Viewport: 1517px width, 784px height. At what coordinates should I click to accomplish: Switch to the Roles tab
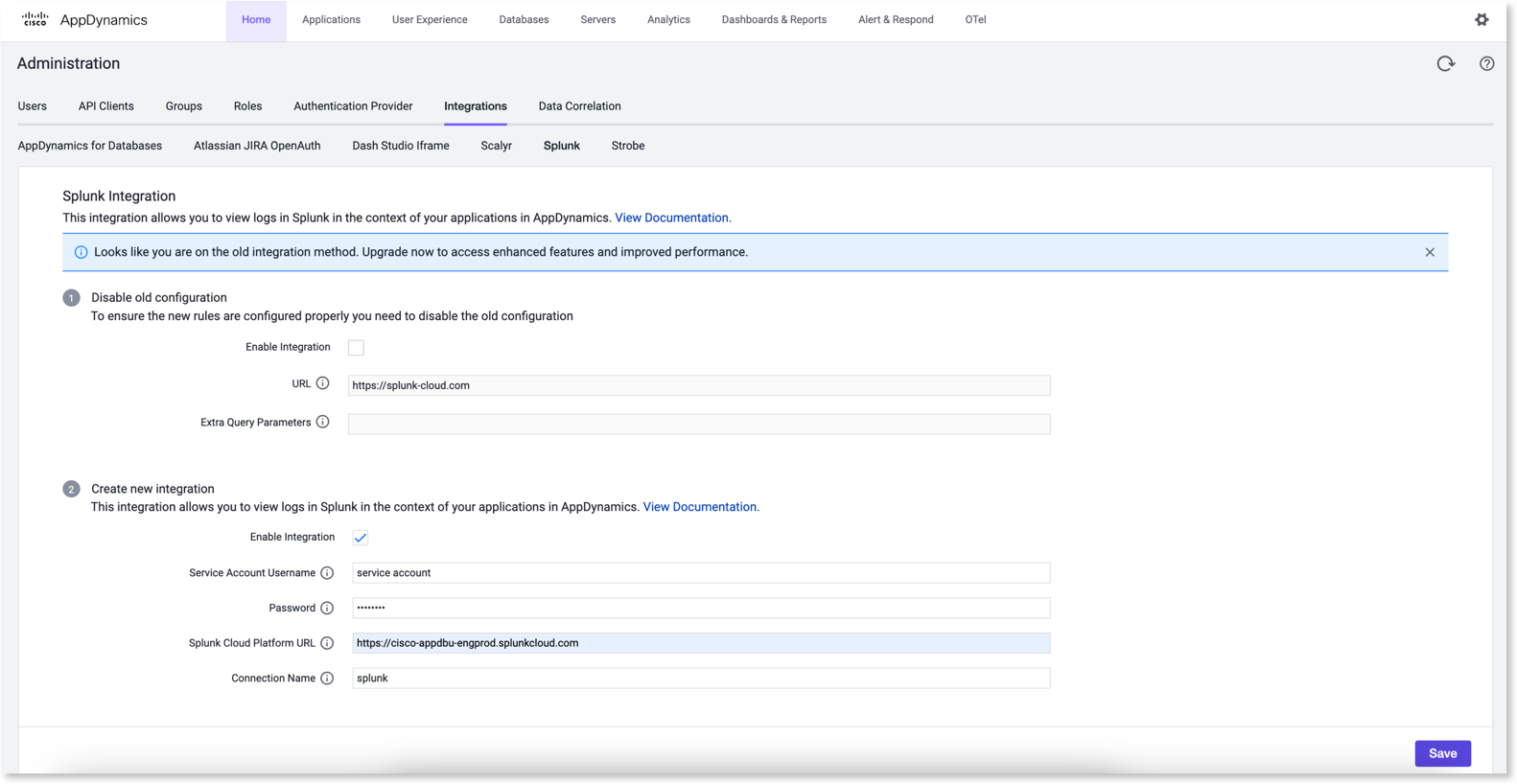click(247, 106)
